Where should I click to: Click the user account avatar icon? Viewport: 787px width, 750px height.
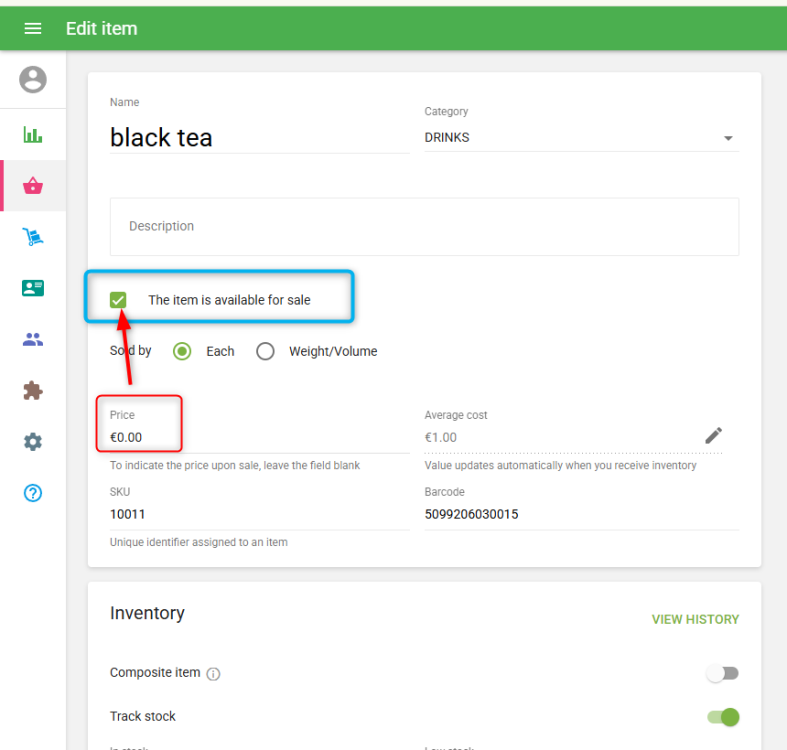(x=33, y=80)
